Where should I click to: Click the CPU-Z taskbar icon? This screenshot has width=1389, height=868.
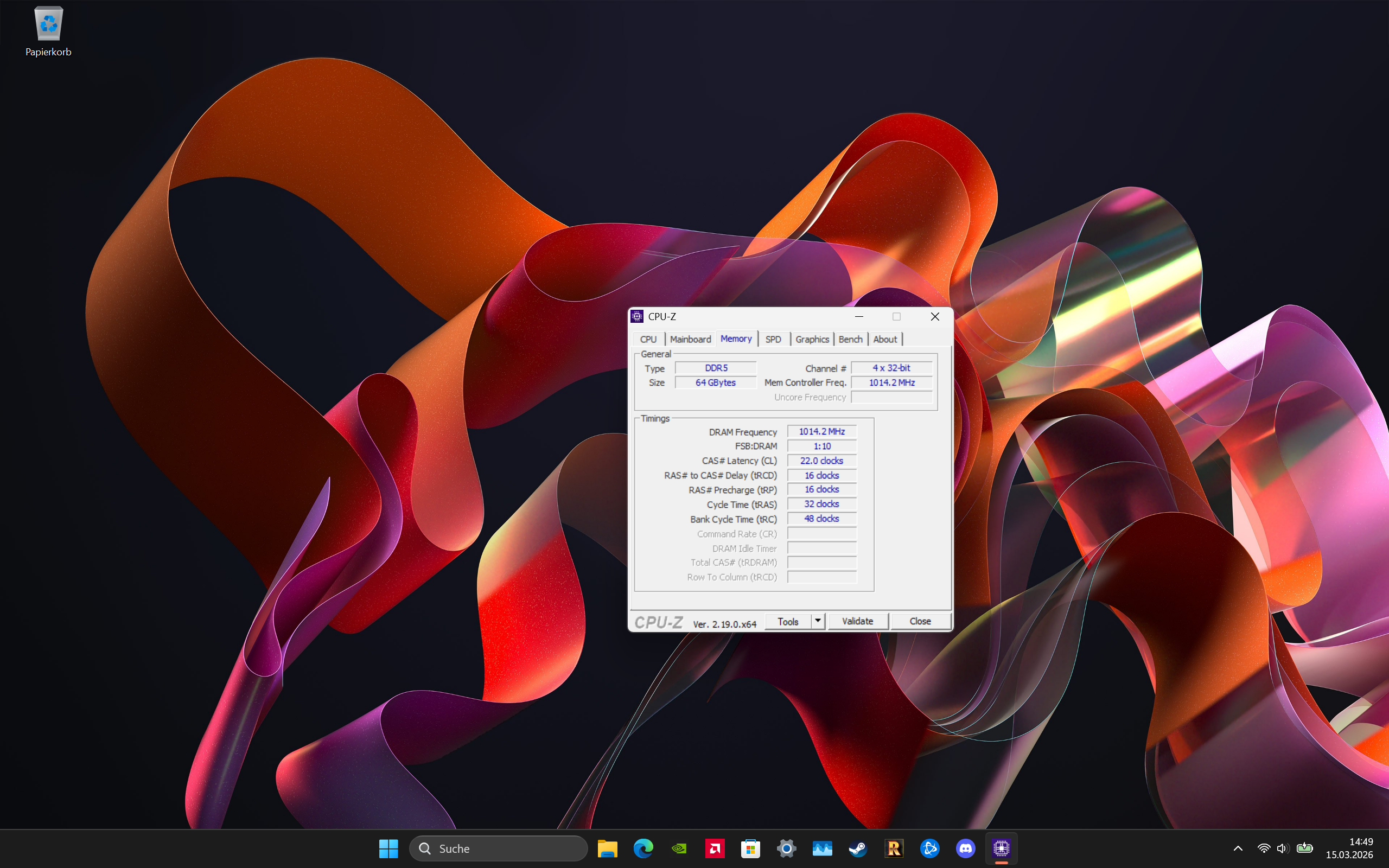click(1001, 848)
